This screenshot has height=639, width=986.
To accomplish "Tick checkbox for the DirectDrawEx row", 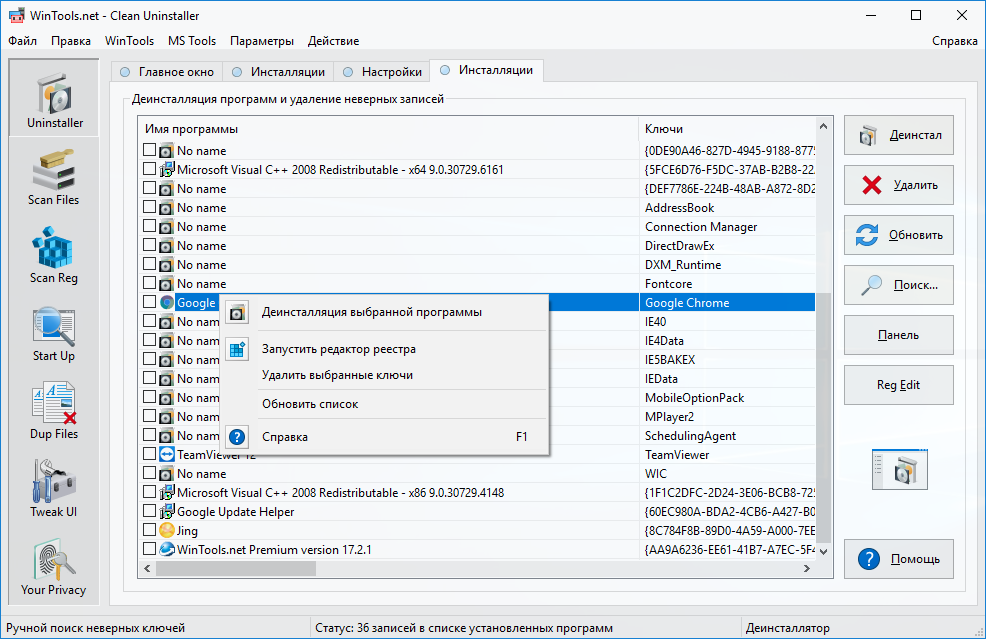I will tap(149, 245).
